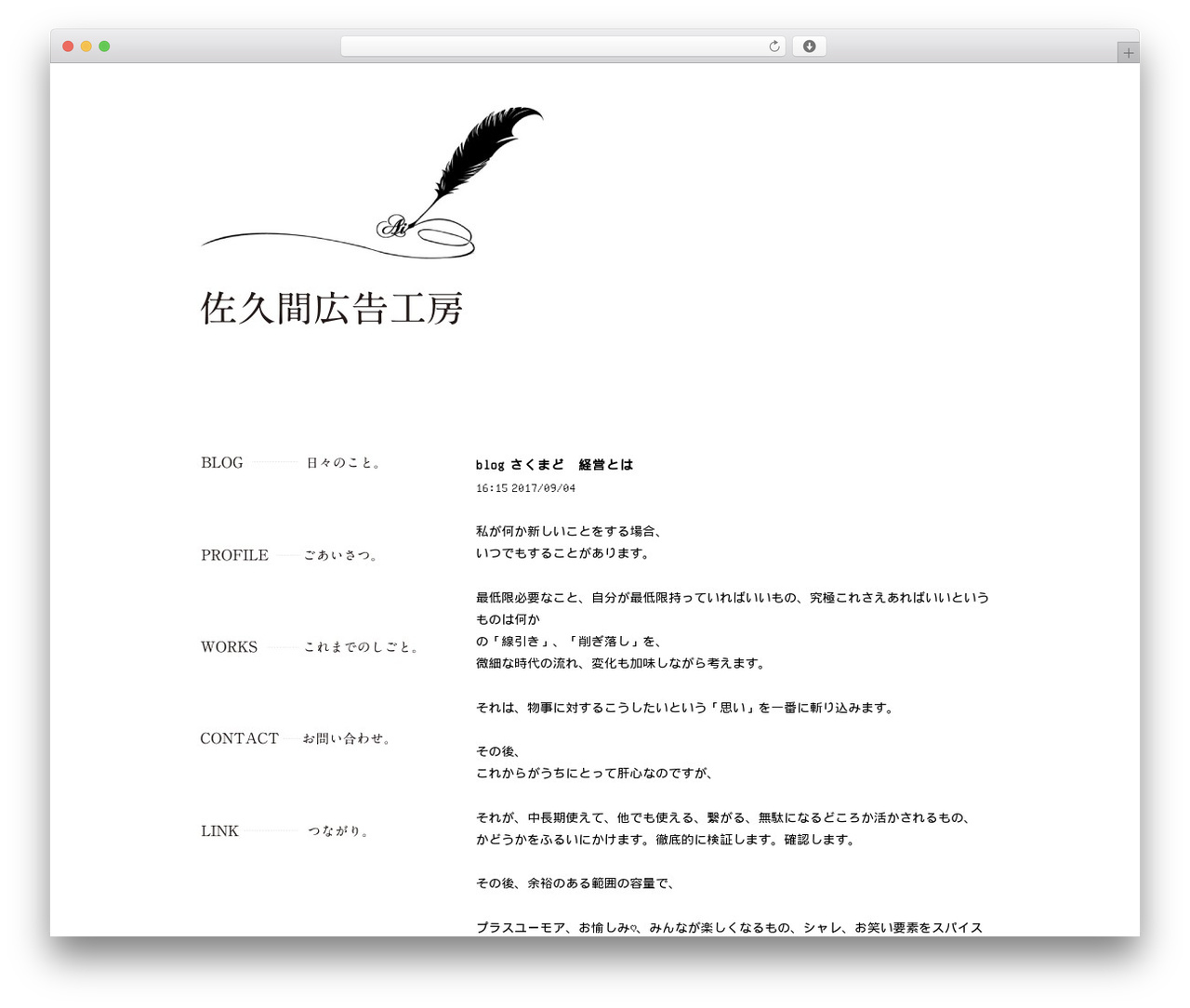Click the line これからがうちにとって肝心なのですが、
The image size is (1190, 1008).
[x=594, y=773]
